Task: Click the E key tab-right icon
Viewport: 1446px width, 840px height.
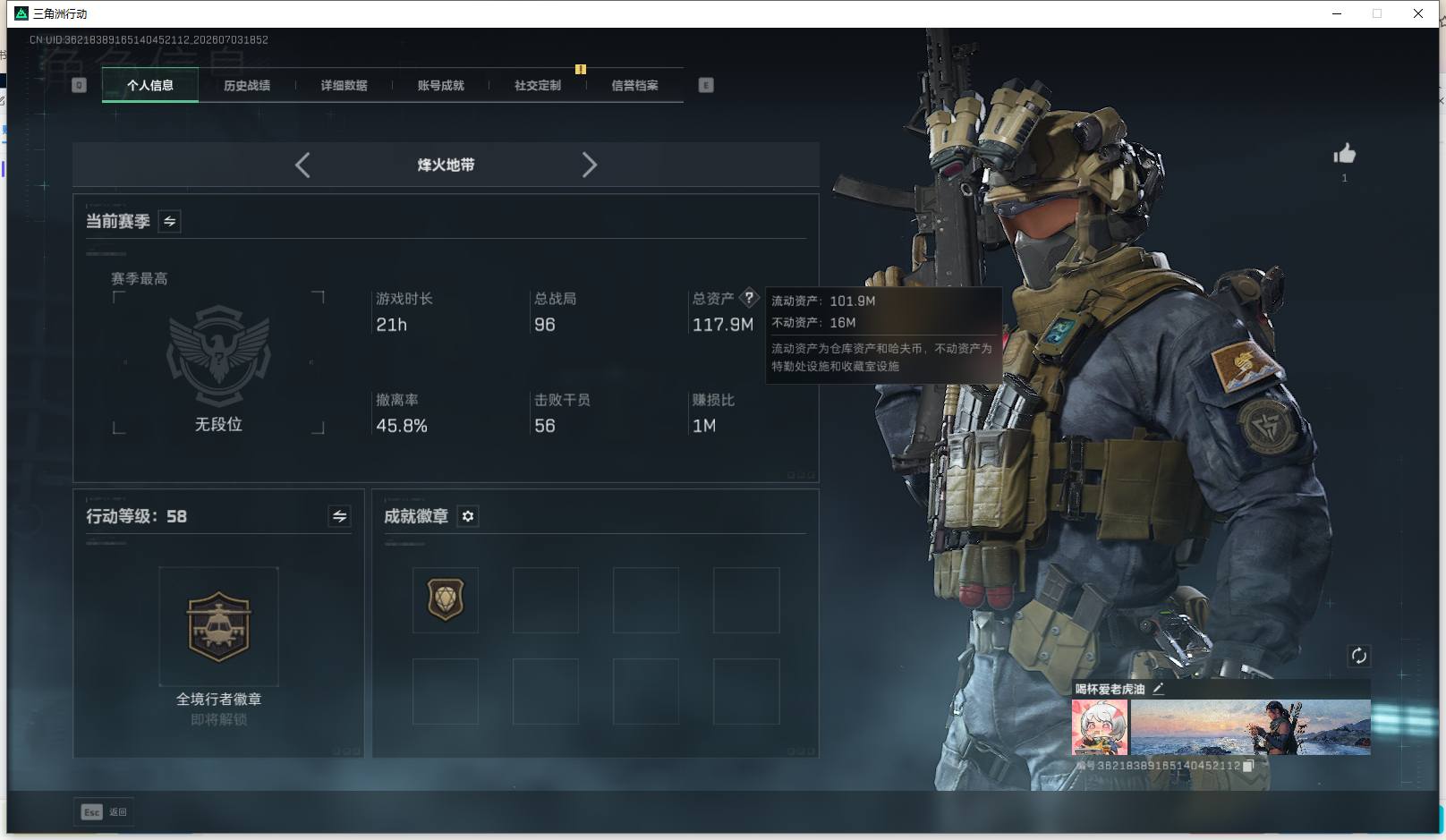Action: 706,85
